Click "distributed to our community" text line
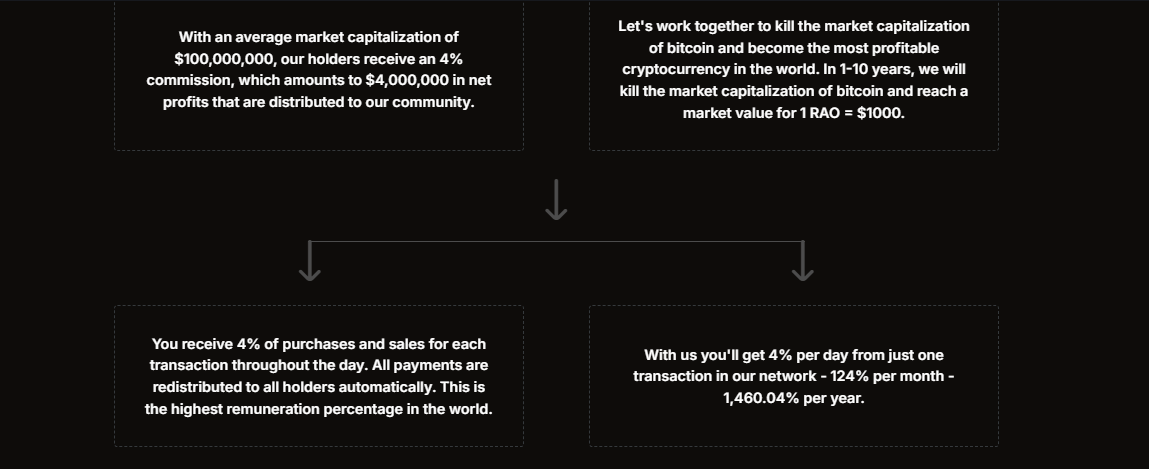Image resolution: width=1149 pixels, height=469 pixels. pos(318,103)
